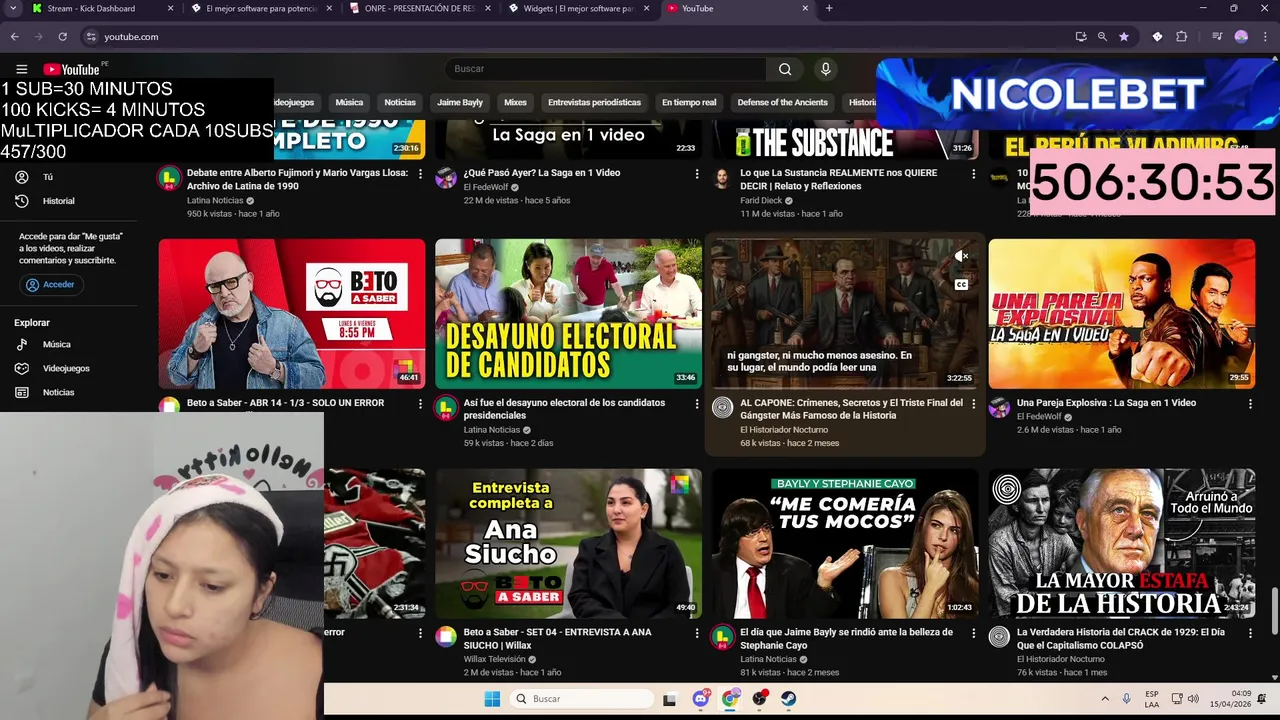Click El Historiador Nocturno avatar beside AL CAPONE

coord(722,407)
